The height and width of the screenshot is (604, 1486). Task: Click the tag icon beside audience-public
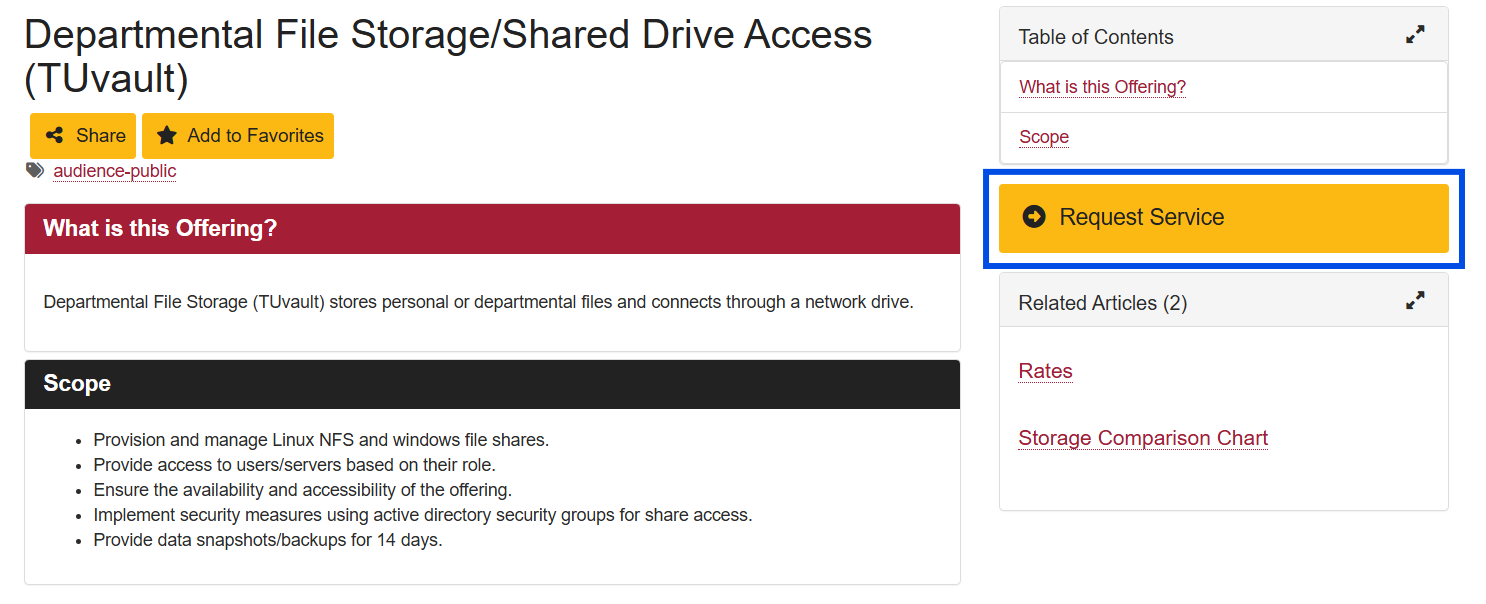[35, 170]
